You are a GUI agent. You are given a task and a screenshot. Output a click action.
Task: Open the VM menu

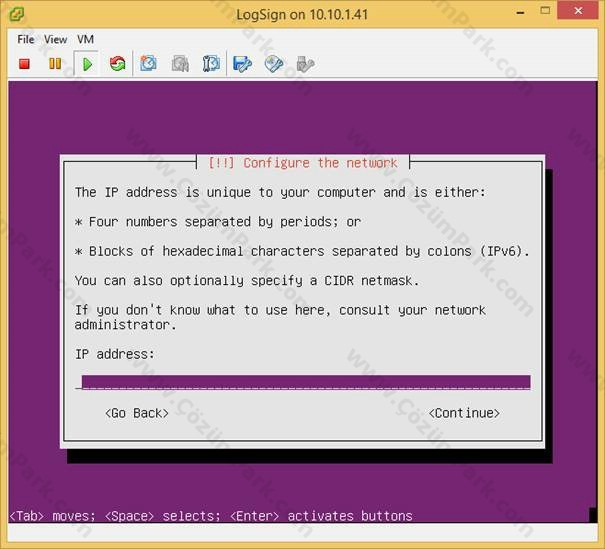coord(85,39)
